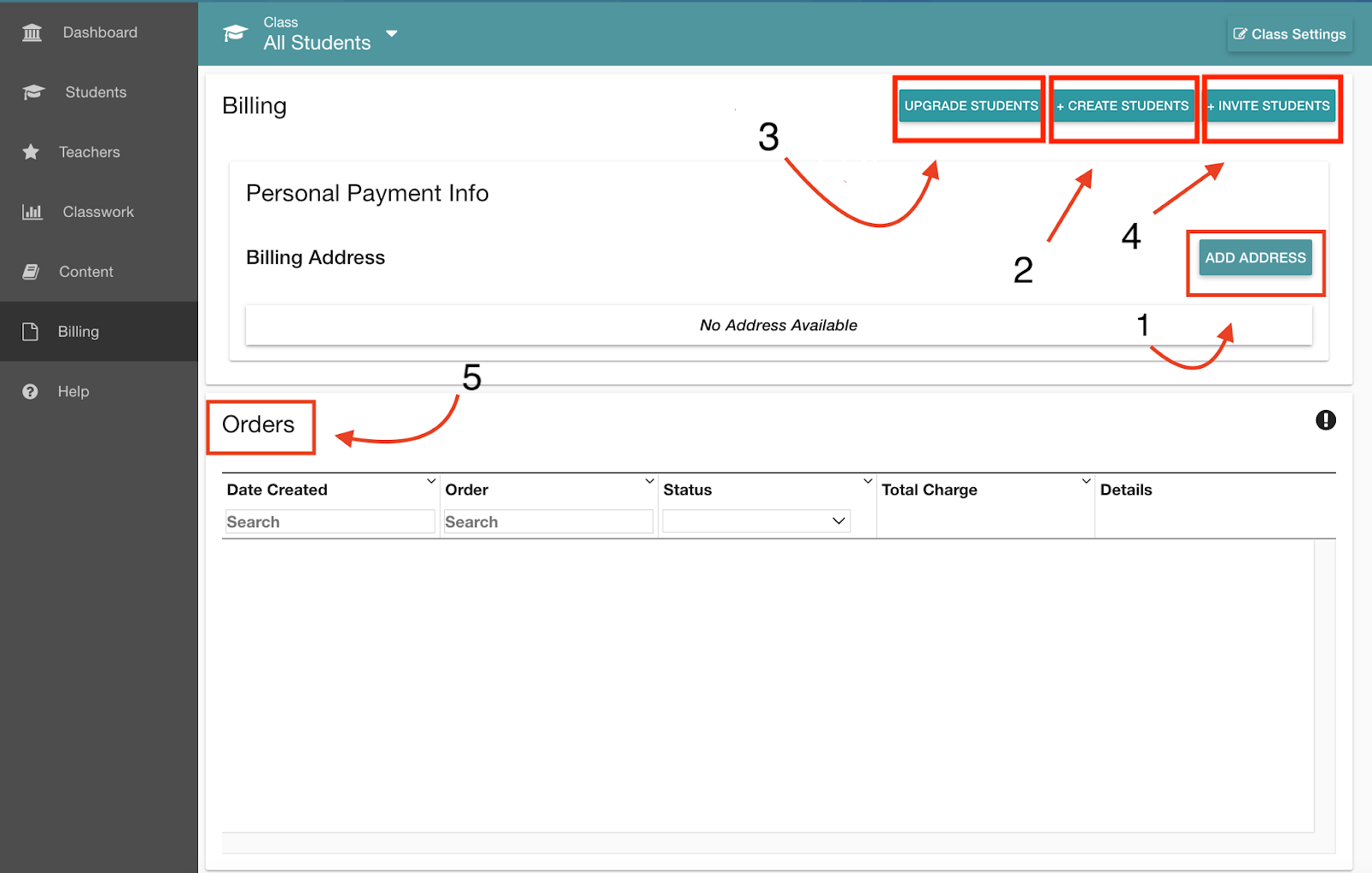Open the Status filter dropdown

(756, 521)
